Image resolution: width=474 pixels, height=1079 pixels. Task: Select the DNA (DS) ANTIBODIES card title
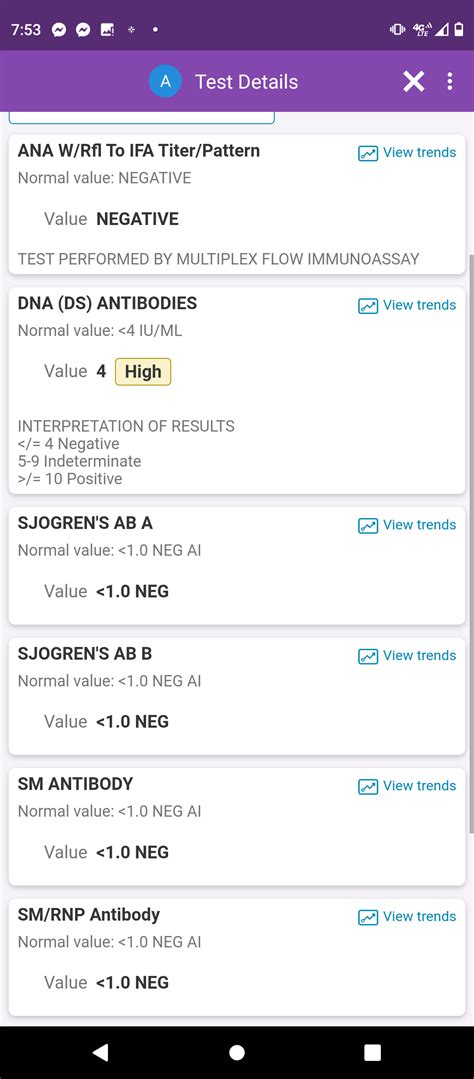[x=107, y=303]
